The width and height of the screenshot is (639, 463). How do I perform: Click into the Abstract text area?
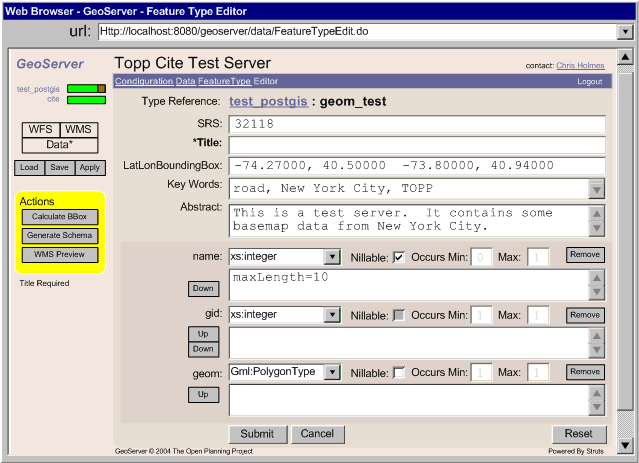[x=409, y=220]
